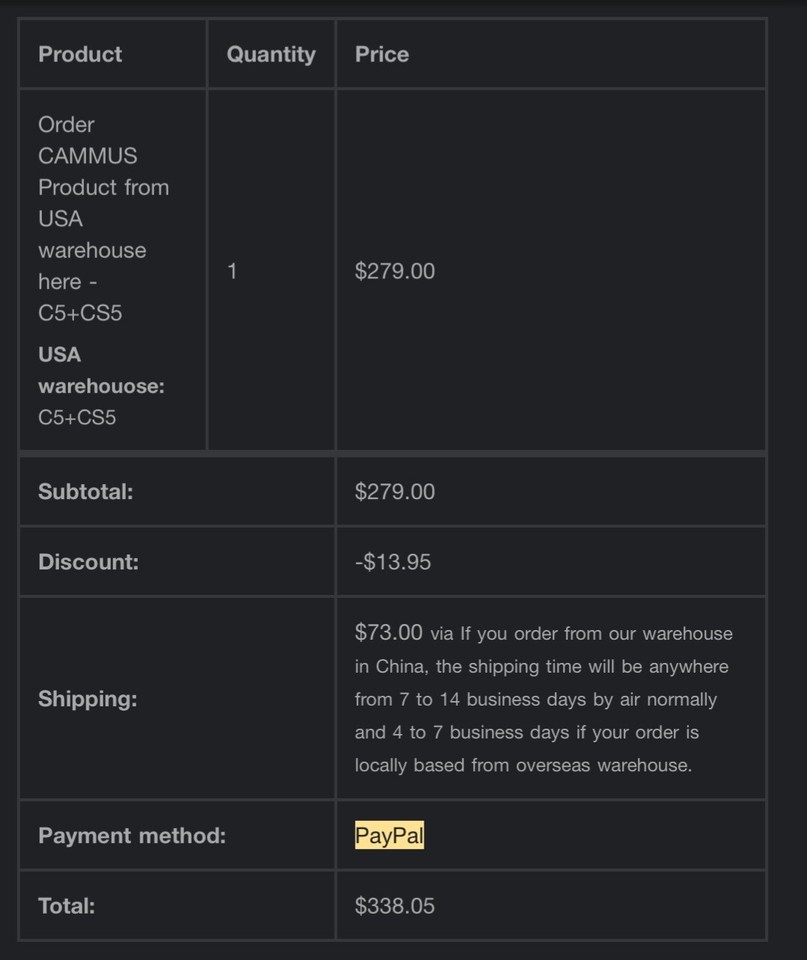Click the subtotal amount $279.00
The image size is (807, 960).
pyautogui.click(x=395, y=491)
